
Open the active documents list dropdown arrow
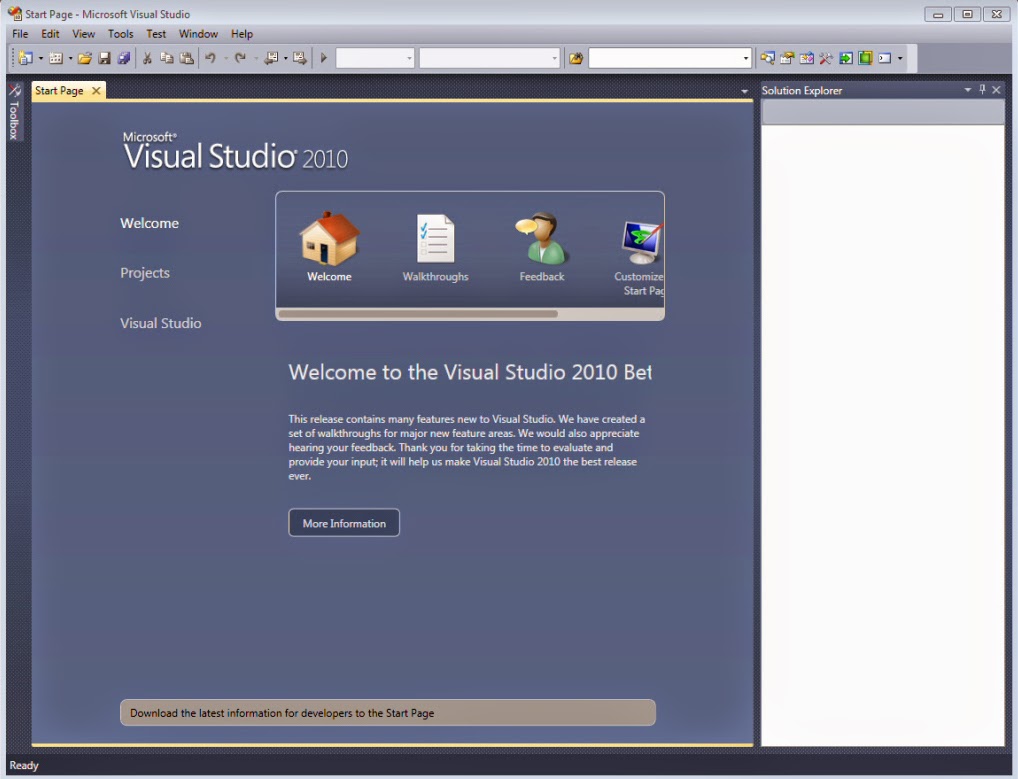point(744,92)
